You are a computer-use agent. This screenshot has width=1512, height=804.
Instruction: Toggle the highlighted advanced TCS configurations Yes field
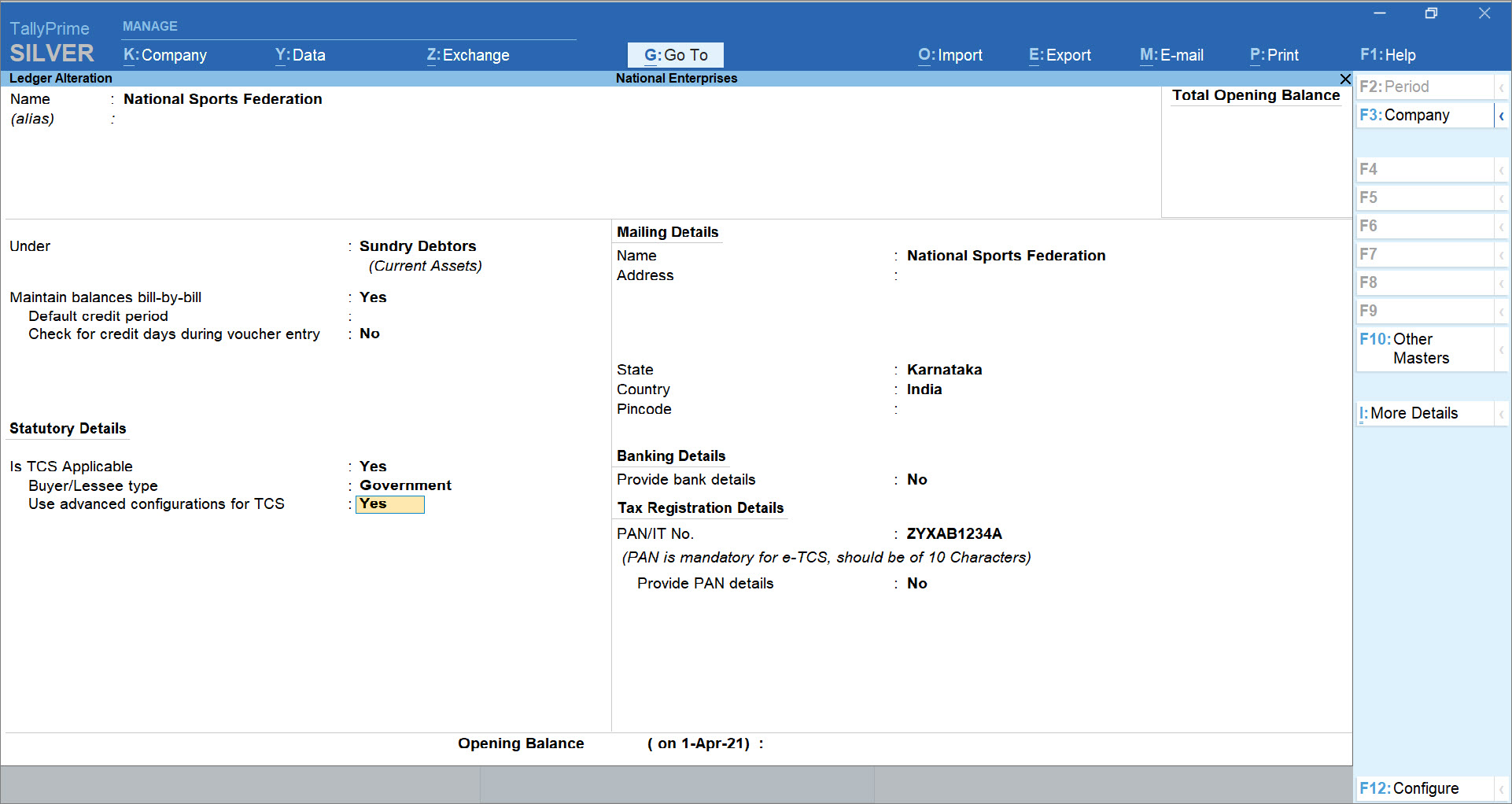[x=390, y=504]
